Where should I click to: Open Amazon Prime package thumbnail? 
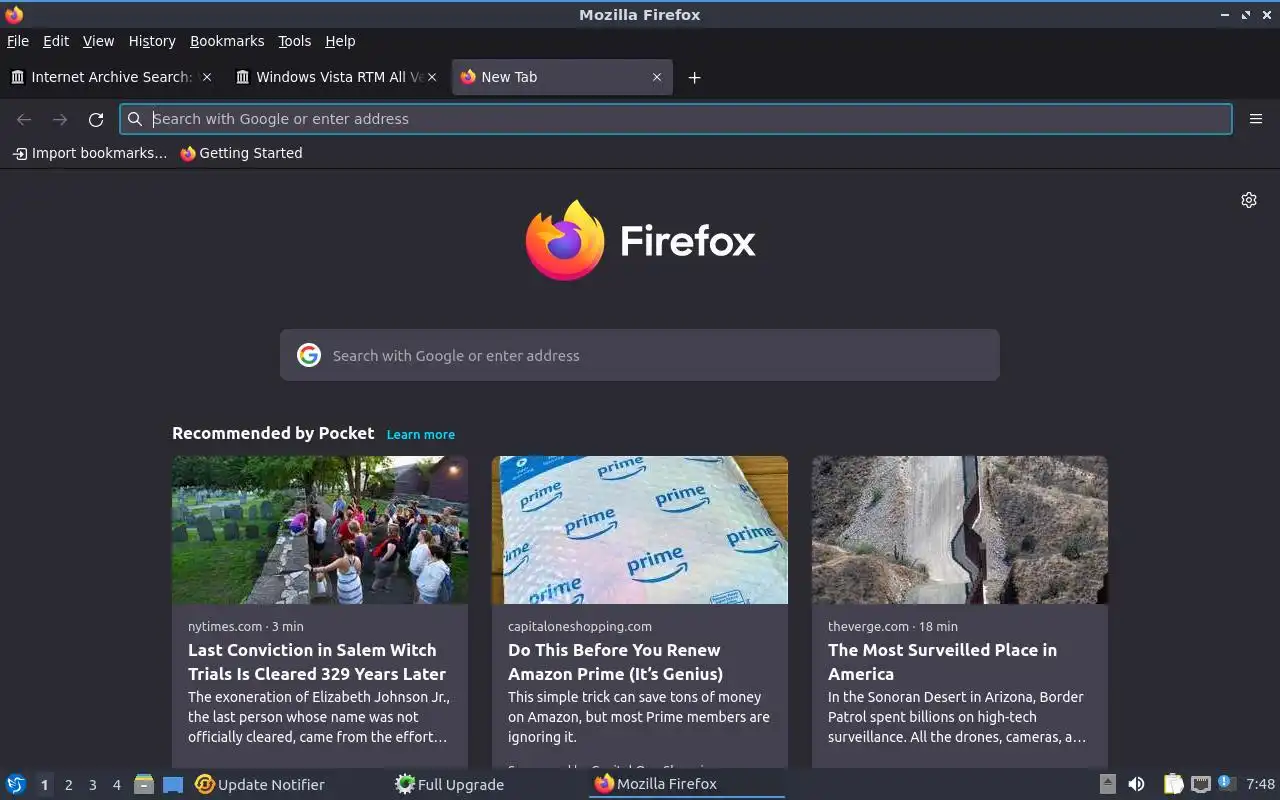[640, 530]
